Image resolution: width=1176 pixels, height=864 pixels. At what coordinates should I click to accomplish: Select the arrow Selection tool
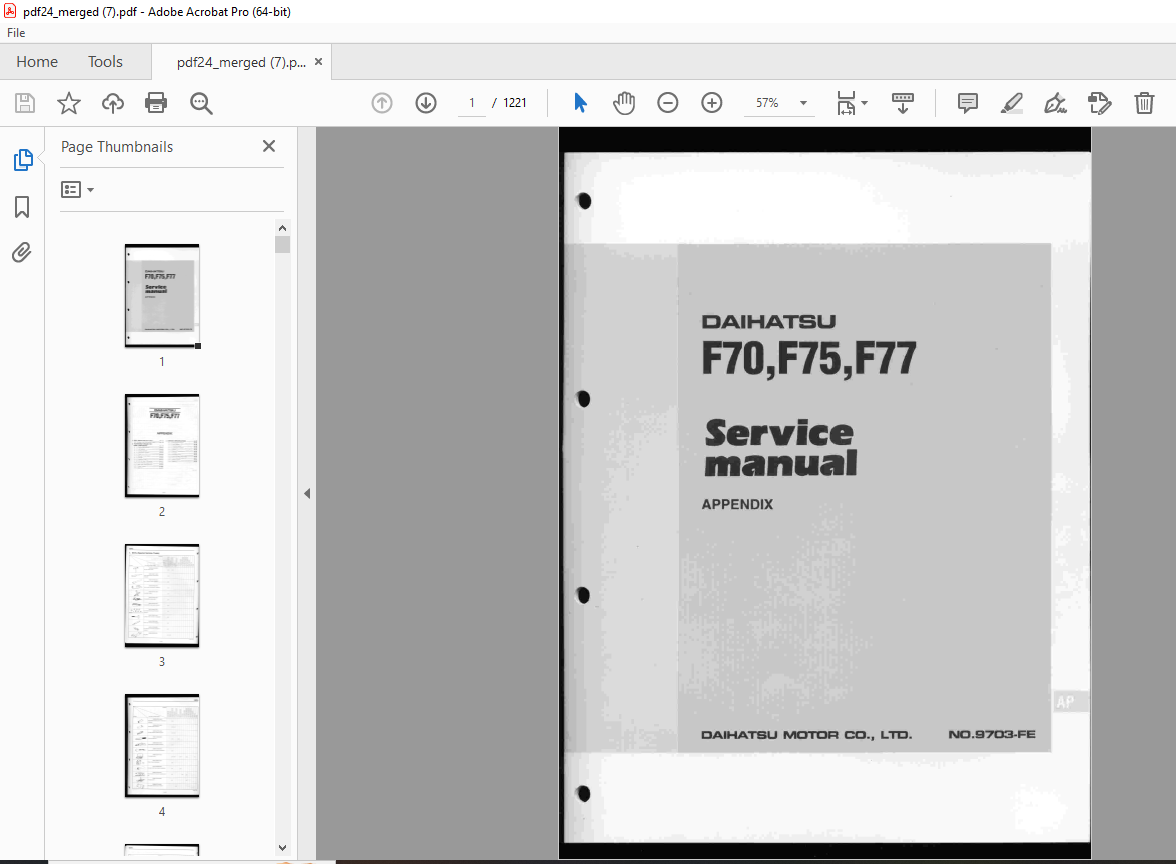click(580, 103)
